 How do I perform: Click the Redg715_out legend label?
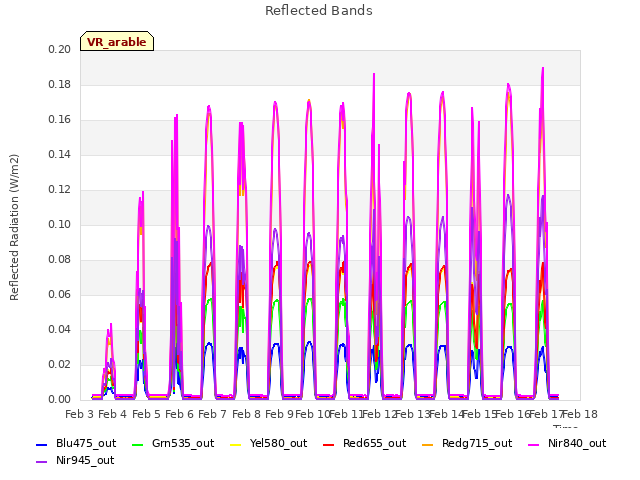pos(477,443)
